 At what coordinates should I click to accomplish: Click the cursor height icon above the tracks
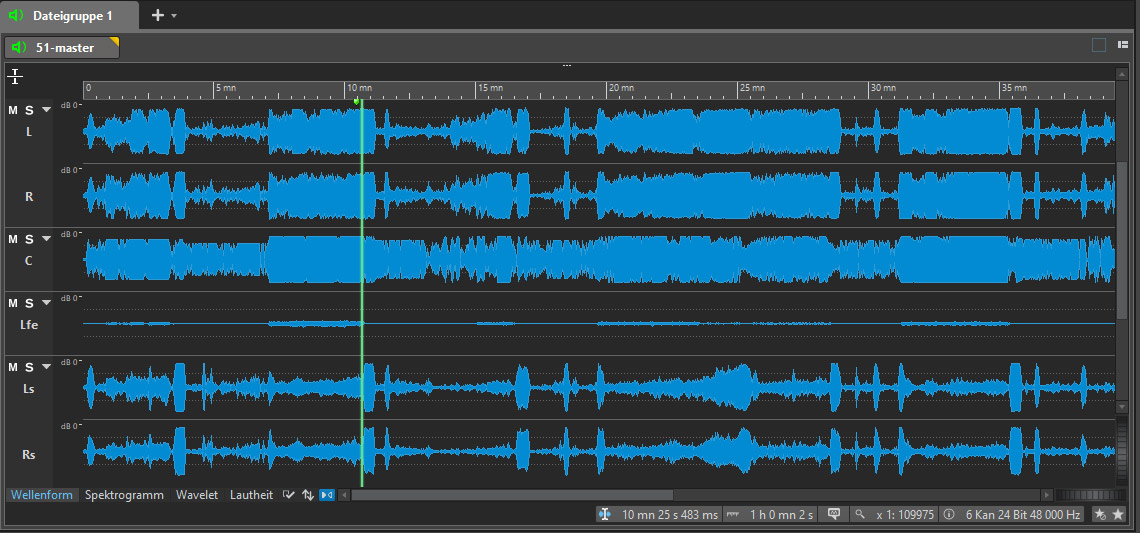(15, 76)
